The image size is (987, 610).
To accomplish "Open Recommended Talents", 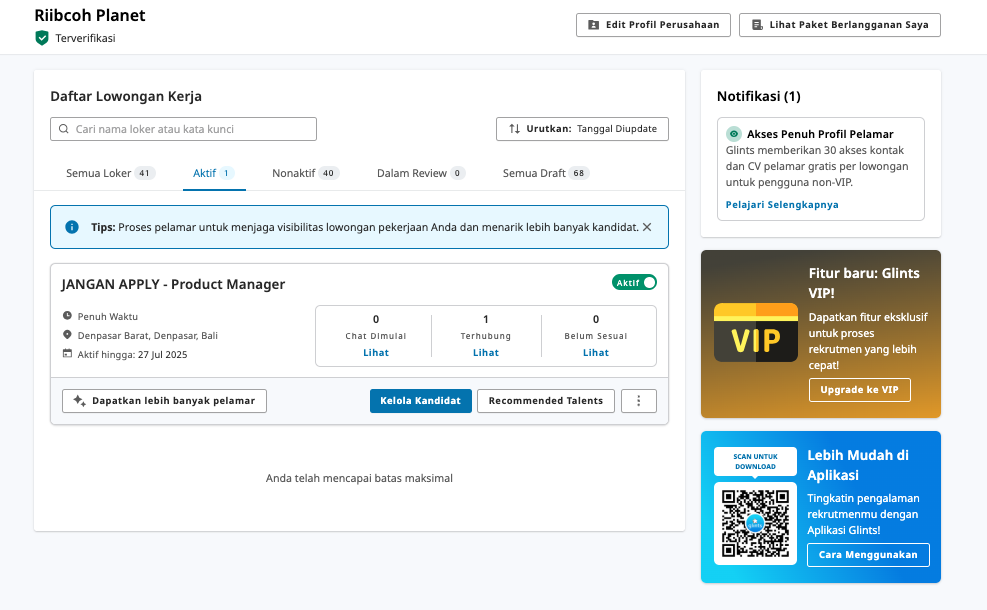I will pyautogui.click(x=546, y=401).
